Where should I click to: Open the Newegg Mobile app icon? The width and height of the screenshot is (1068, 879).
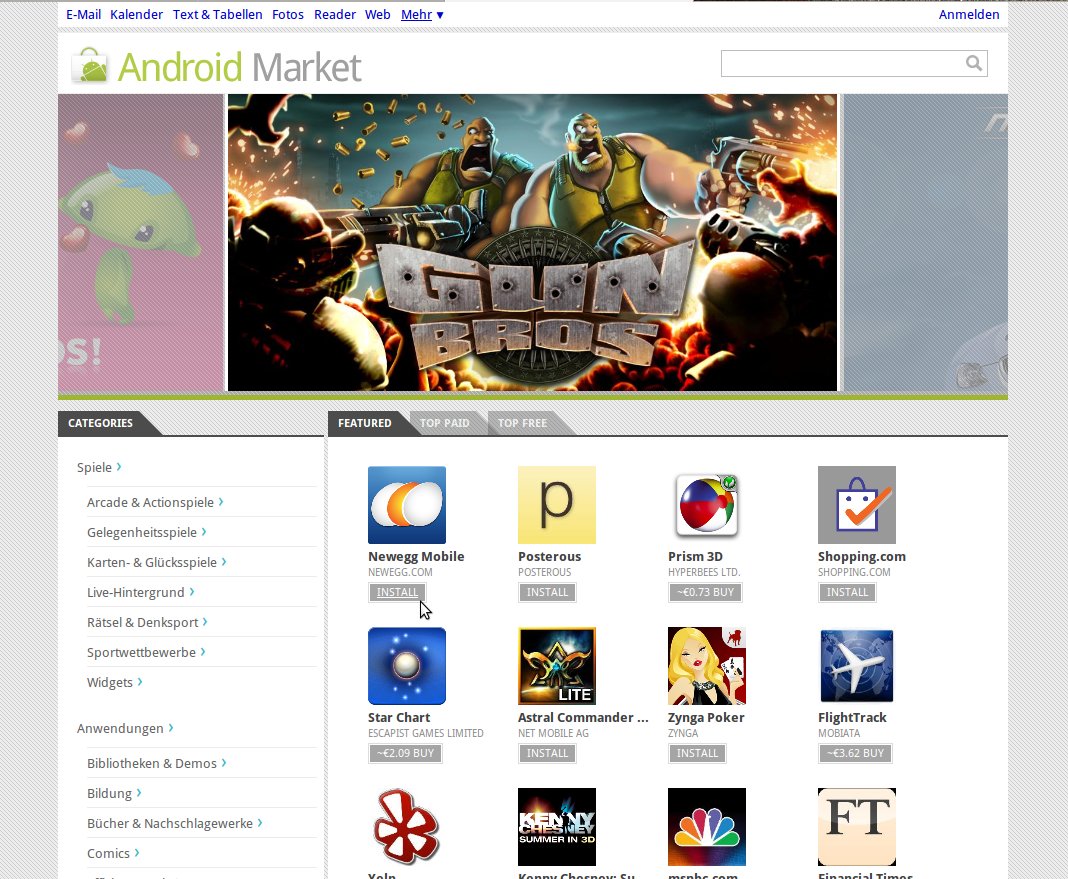[407, 505]
